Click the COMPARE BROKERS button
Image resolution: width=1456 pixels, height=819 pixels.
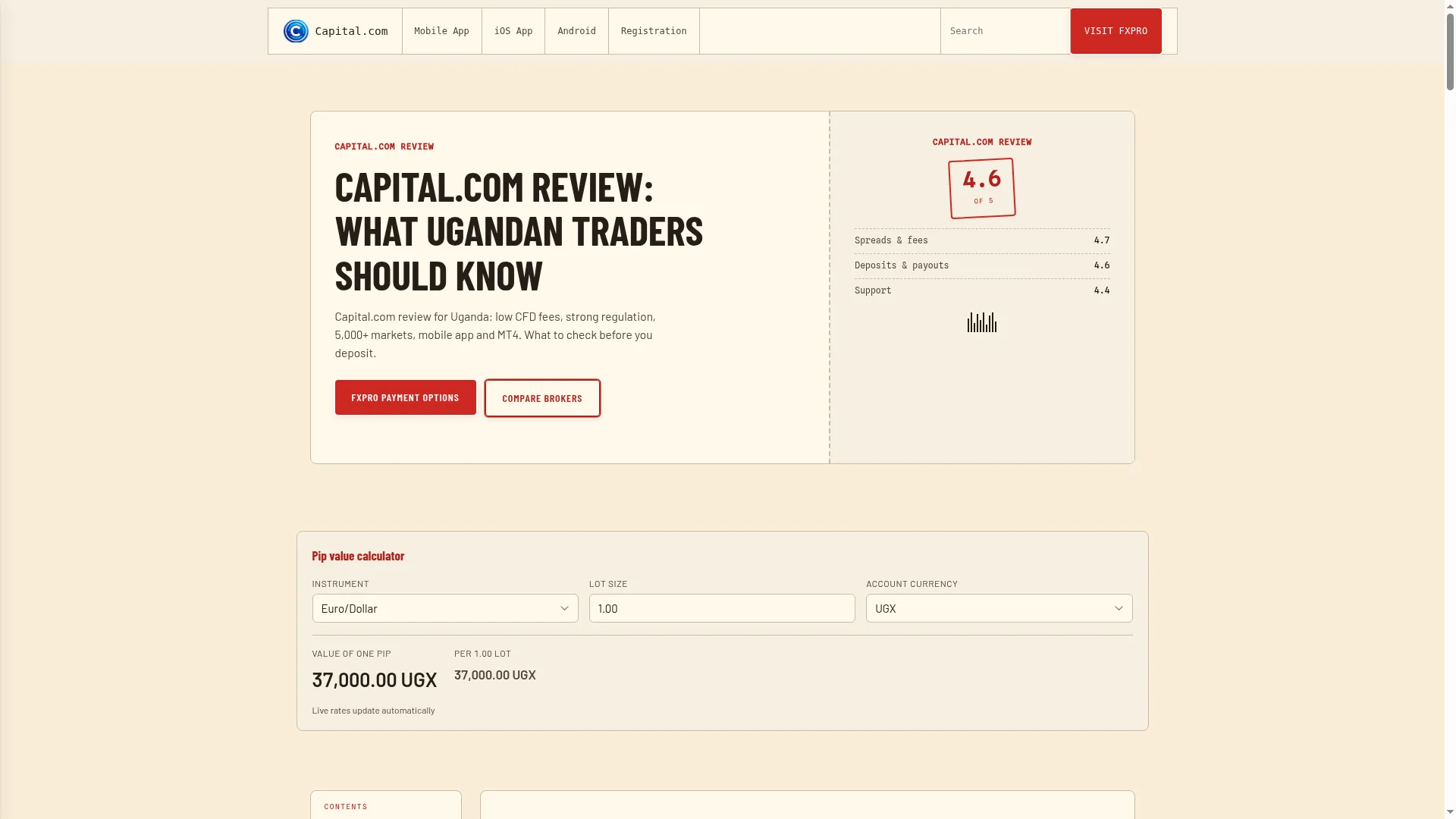click(x=542, y=398)
